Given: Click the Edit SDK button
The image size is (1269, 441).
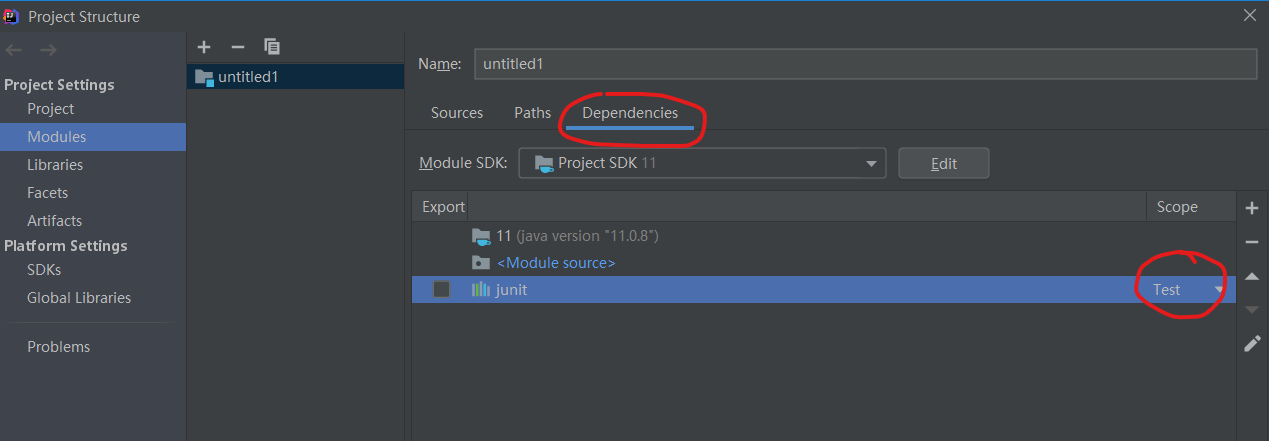Looking at the screenshot, I should [943, 163].
